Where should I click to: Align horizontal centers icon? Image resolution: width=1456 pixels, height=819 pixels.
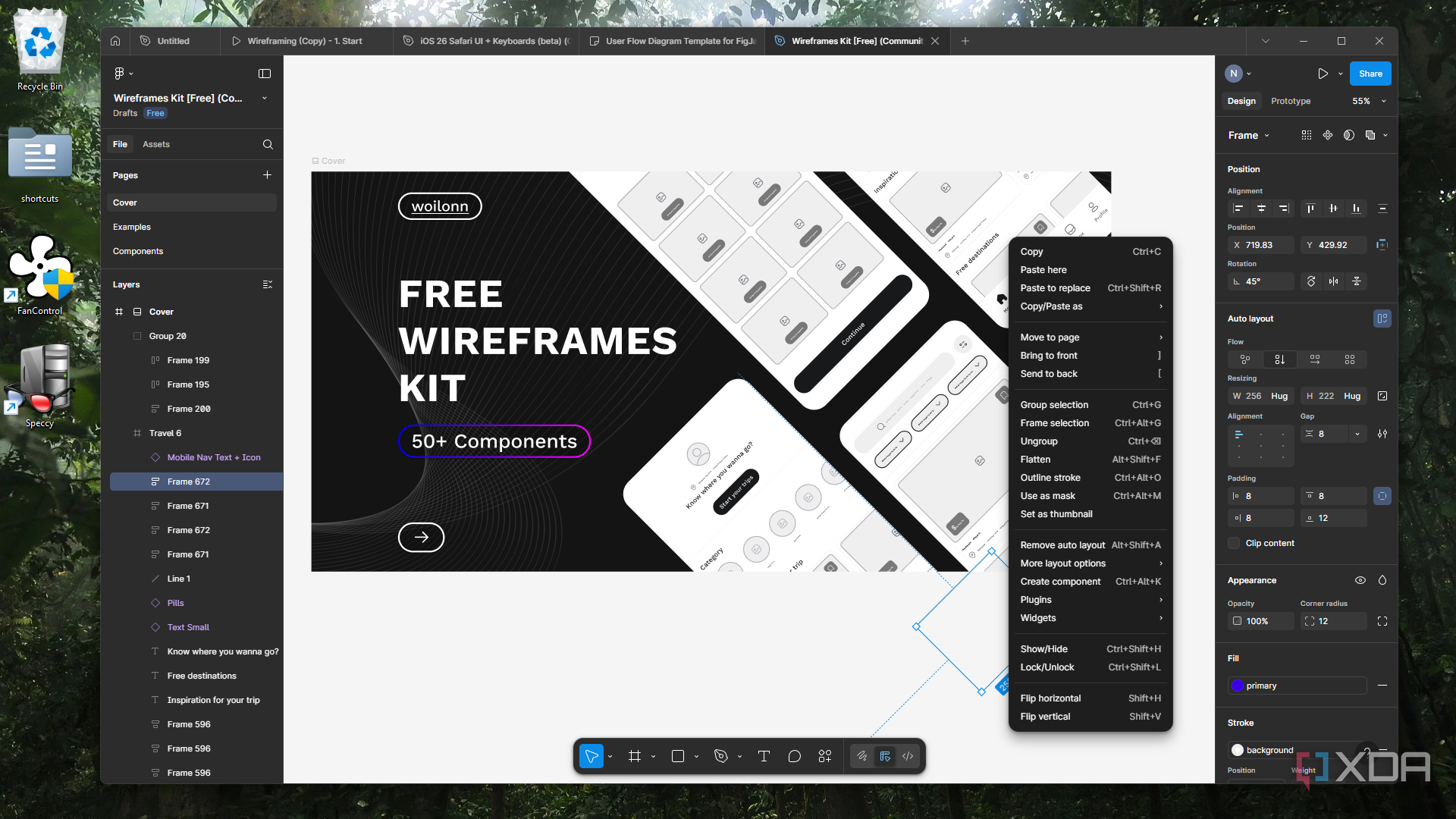click(x=1261, y=209)
